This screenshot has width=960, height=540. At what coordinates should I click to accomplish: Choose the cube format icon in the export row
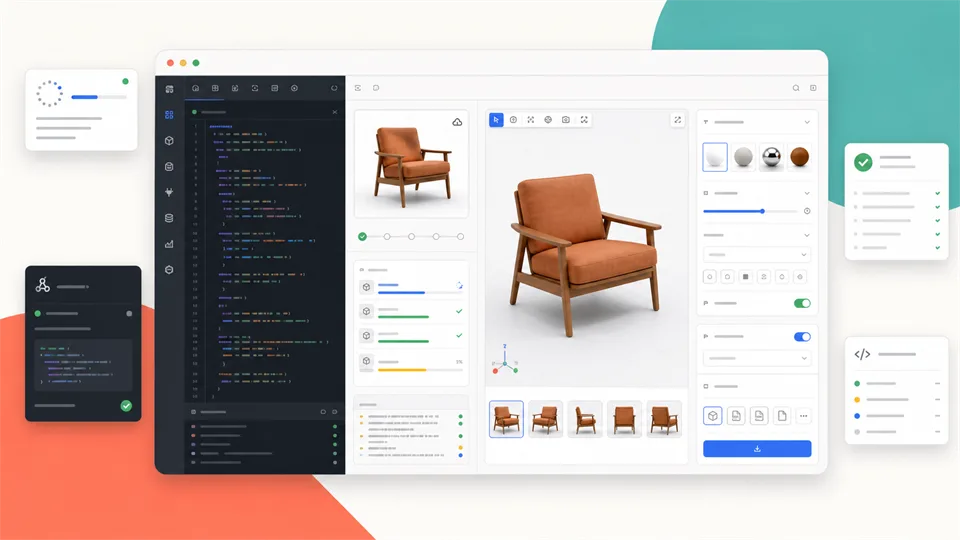tap(713, 416)
